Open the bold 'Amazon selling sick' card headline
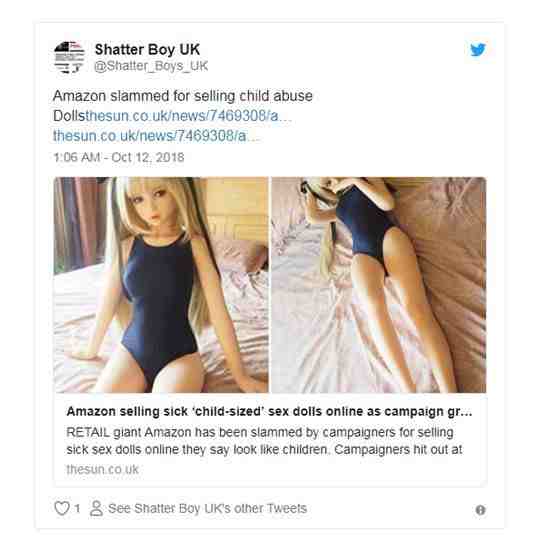This screenshot has width=558, height=542. pyautogui.click(x=269, y=411)
